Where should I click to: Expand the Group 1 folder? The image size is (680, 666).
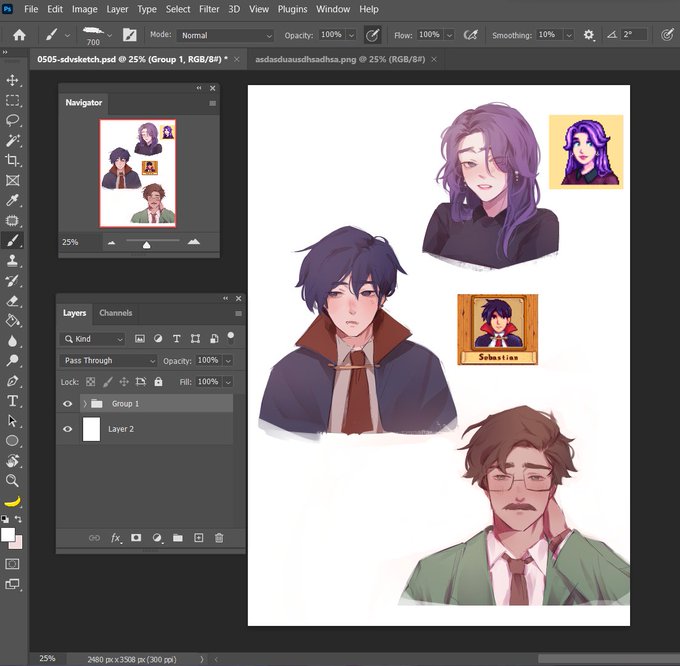point(85,404)
